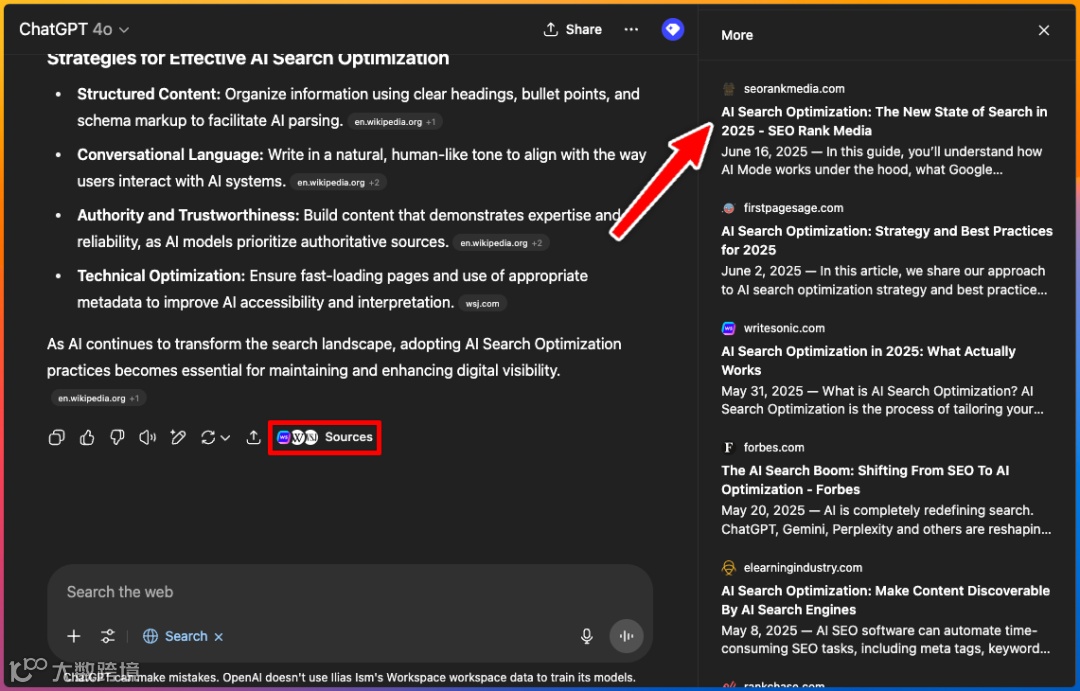Start voice mode with the waveform button
1080x691 pixels.
pos(626,636)
